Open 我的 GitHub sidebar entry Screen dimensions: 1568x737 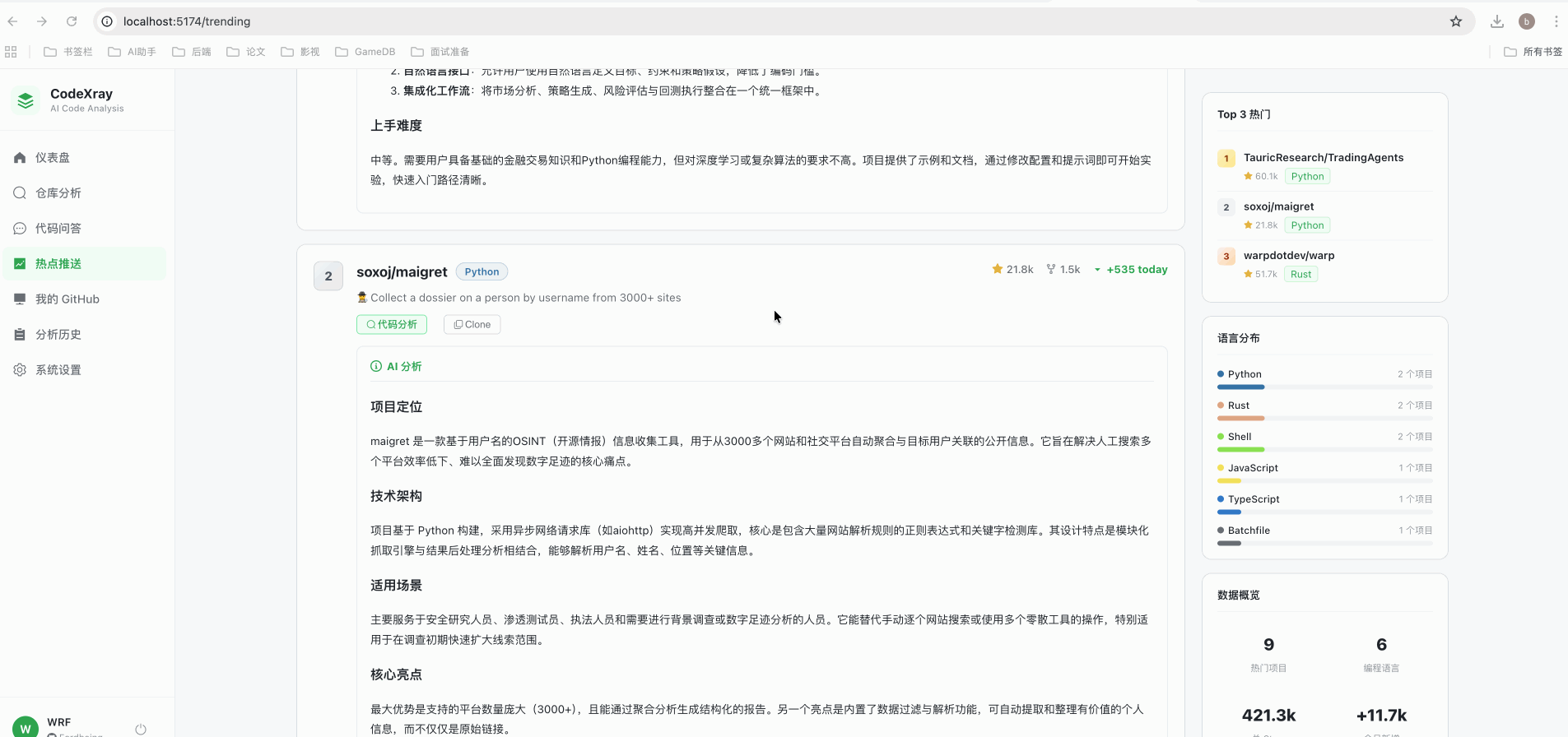(x=85, y=299)
